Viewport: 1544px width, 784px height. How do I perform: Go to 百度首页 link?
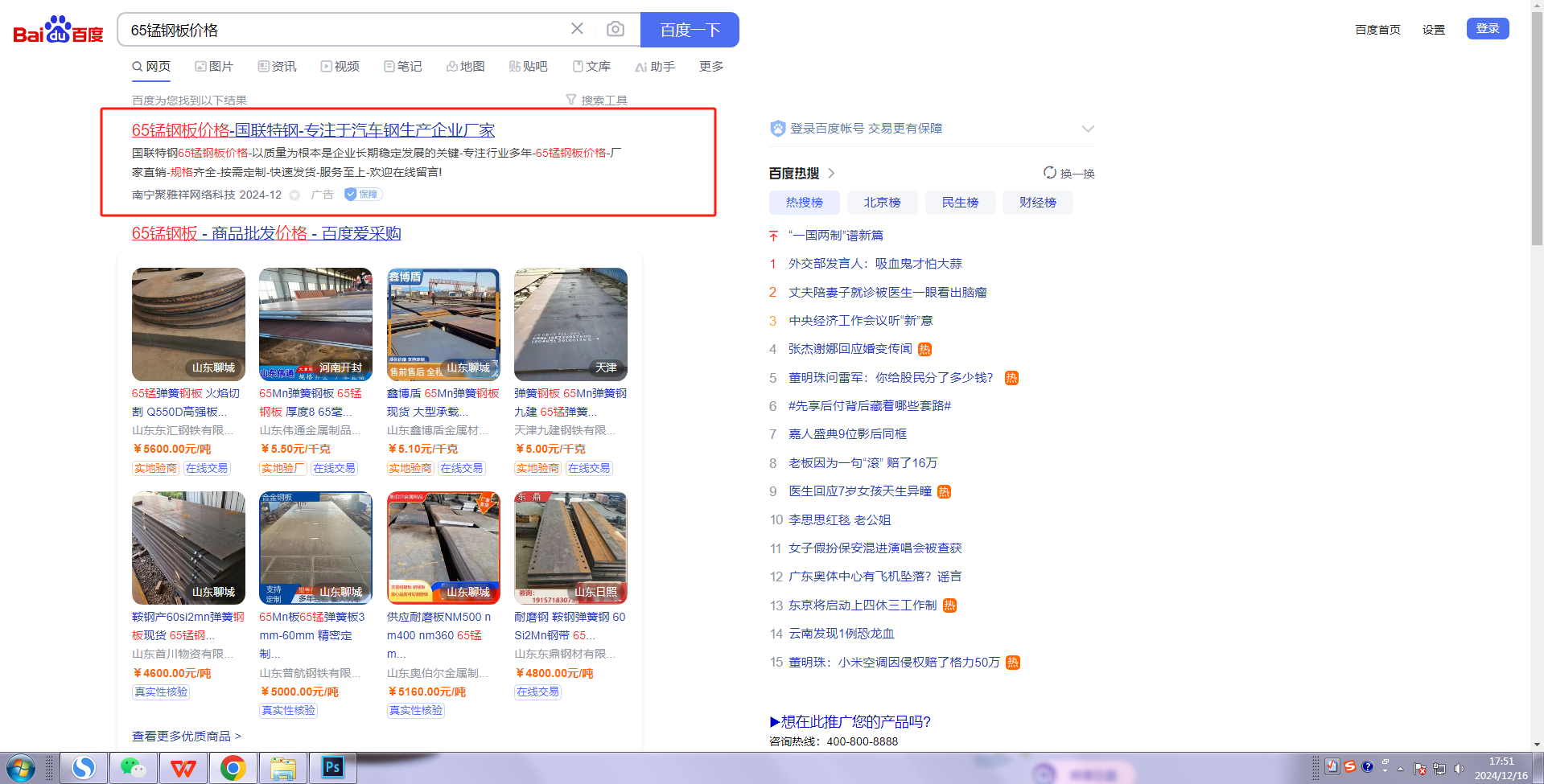pos(1377,30)
